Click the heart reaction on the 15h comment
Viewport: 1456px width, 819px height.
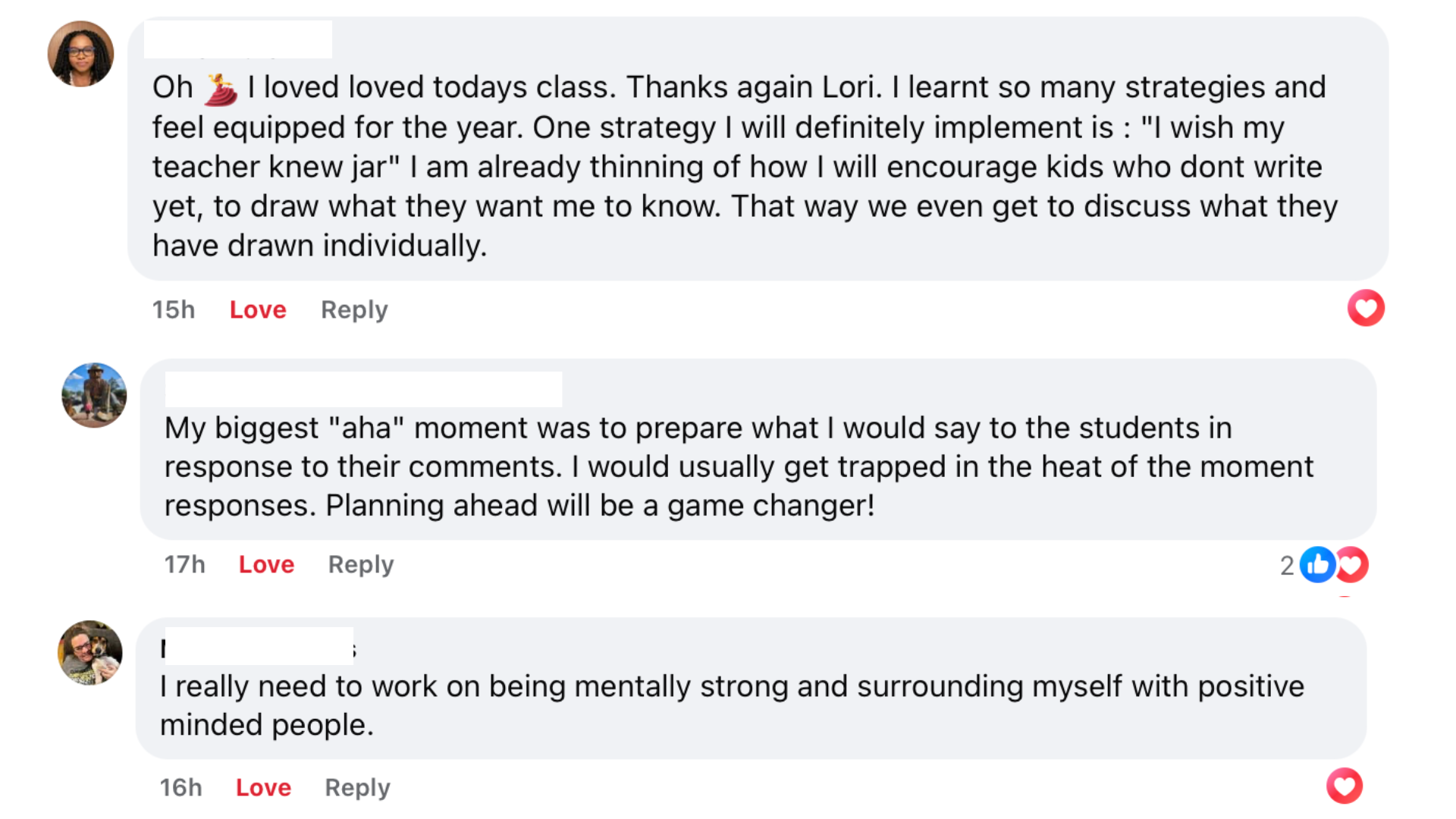(1366, 309)
